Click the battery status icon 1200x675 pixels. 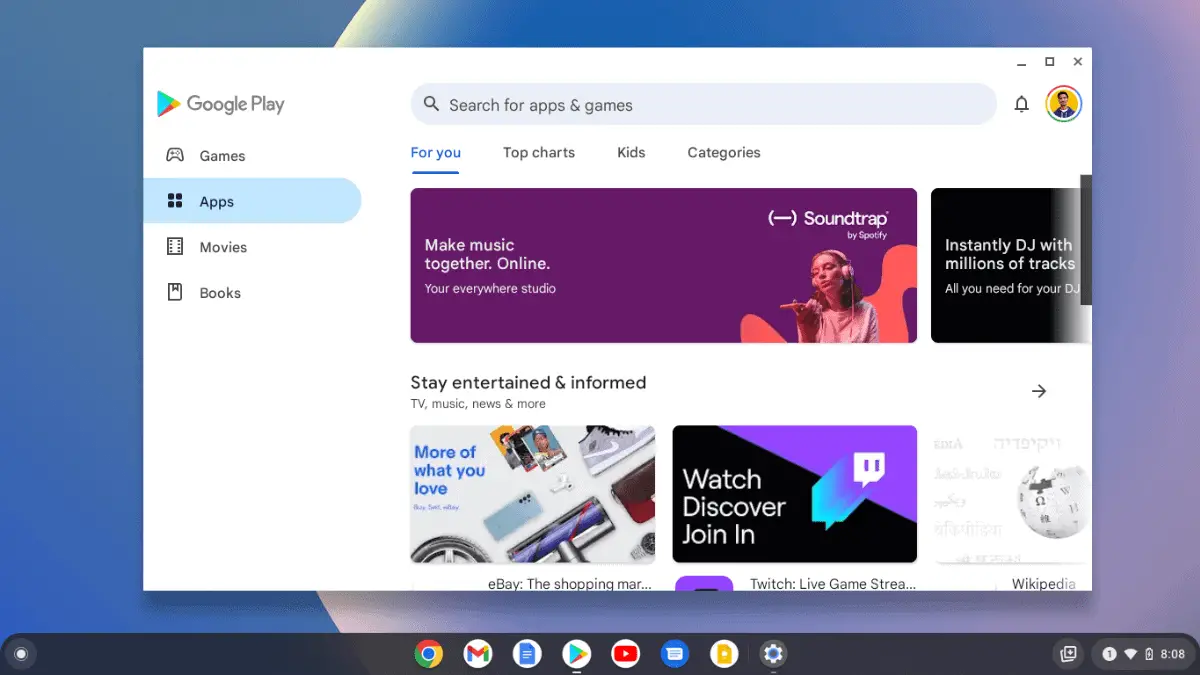(1149, 654)
